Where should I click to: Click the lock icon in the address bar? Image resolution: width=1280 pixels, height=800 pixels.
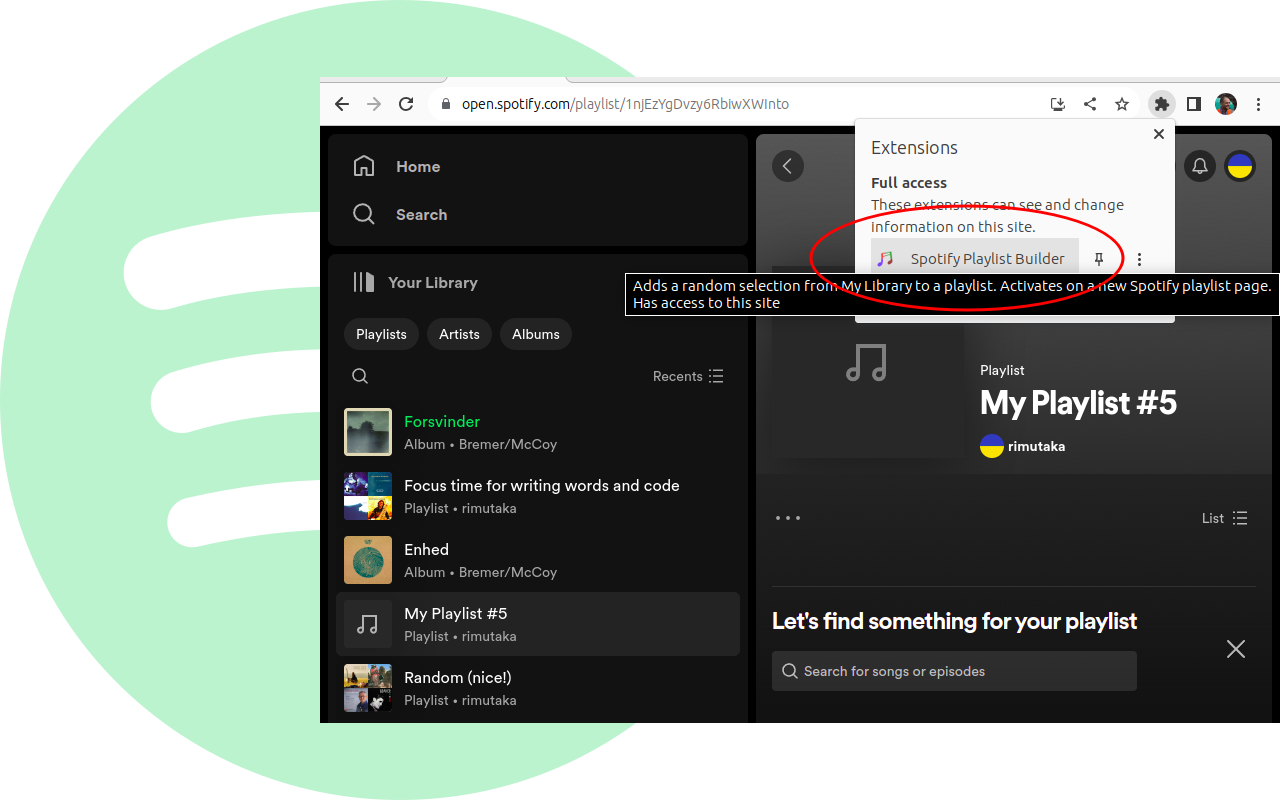(x=446, y=104)
